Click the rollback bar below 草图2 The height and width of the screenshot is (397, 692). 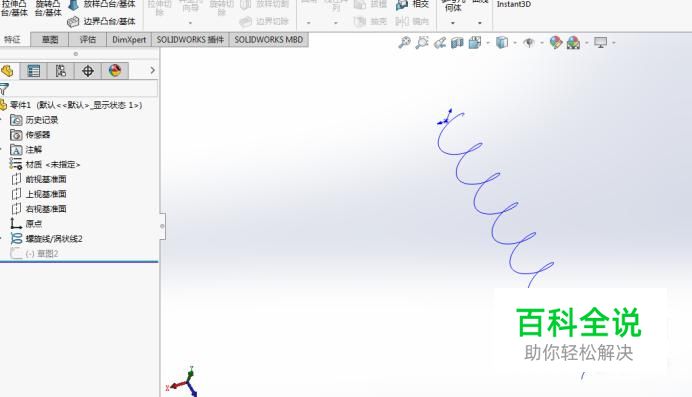tap(79, 262)
